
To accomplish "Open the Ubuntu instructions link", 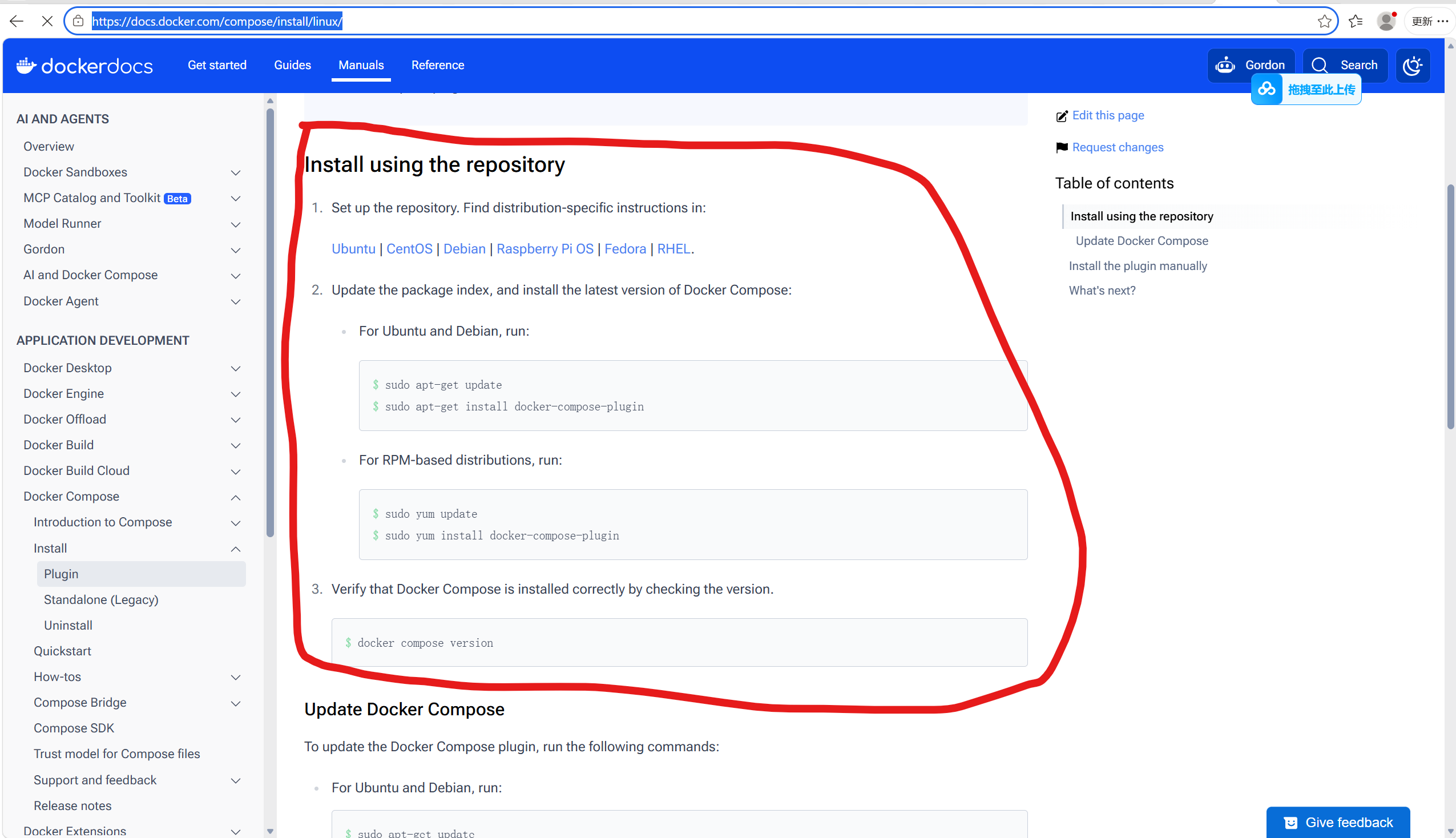I will tap(353, 249).
